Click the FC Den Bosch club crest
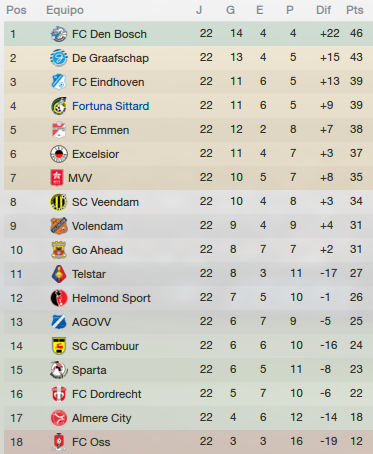The height and width of the screenshot is (454, 373). point(59,34)
